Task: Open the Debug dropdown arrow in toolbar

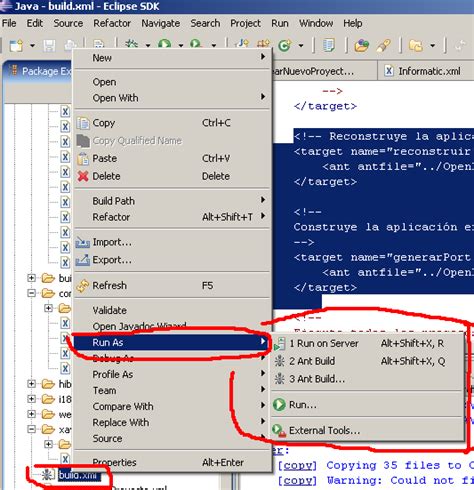Action: pos(148,45)
